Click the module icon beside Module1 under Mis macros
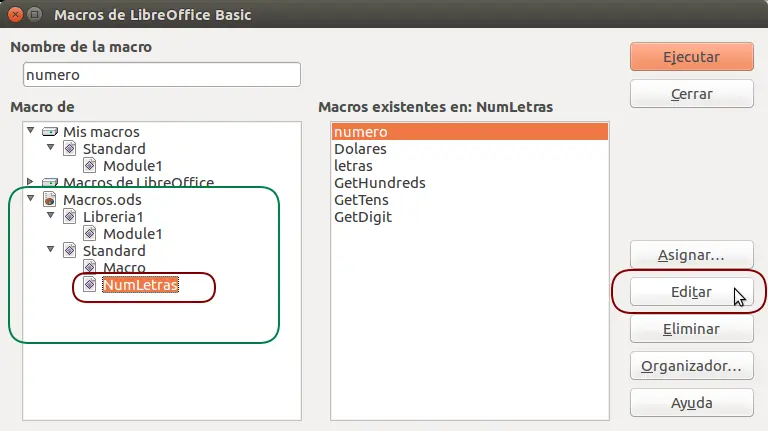 90,166
